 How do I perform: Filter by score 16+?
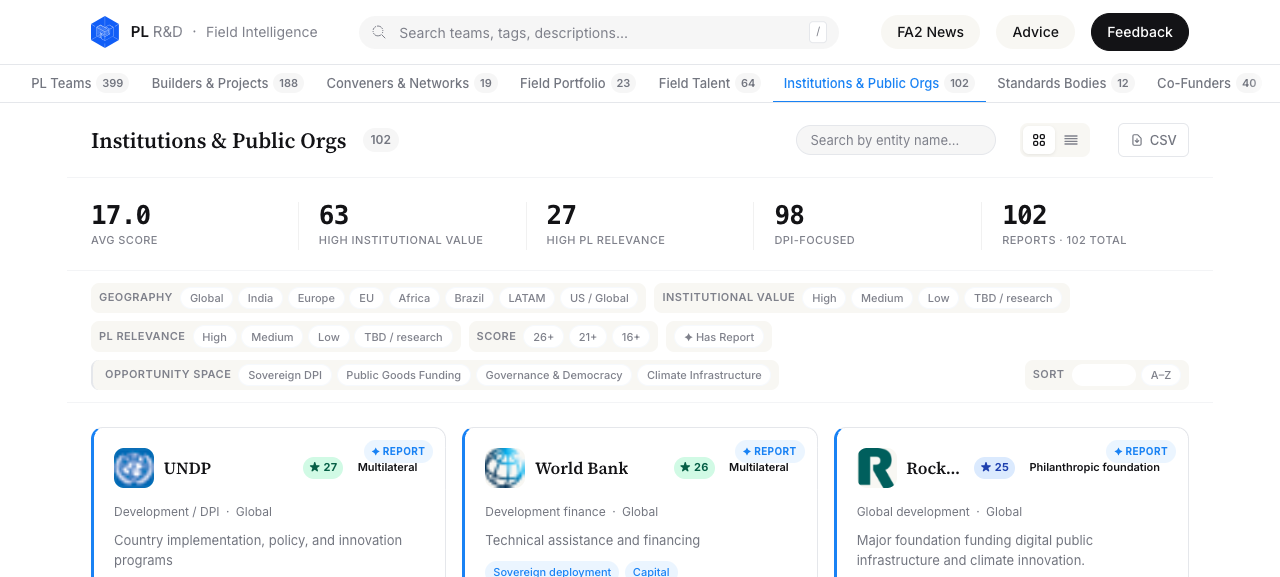pos(630,337)
